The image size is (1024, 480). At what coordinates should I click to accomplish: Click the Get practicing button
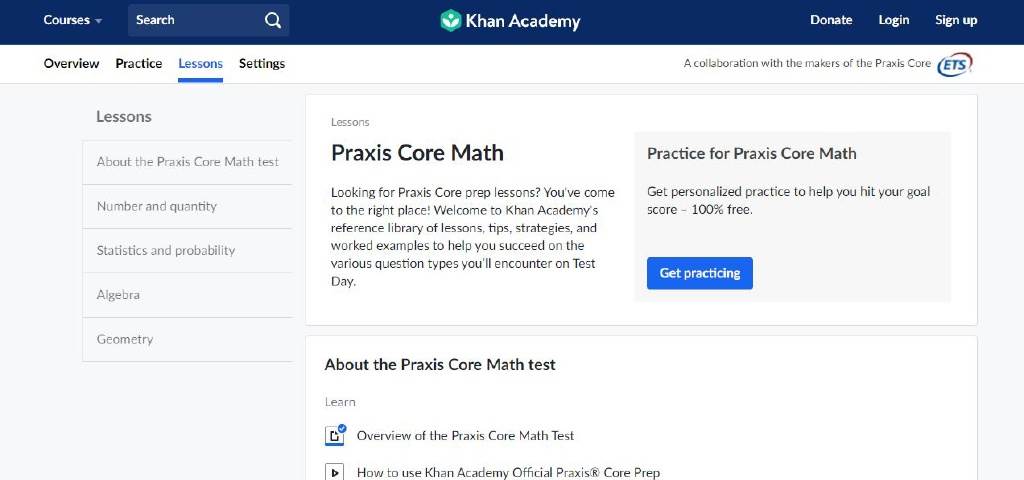coord(699,273)
